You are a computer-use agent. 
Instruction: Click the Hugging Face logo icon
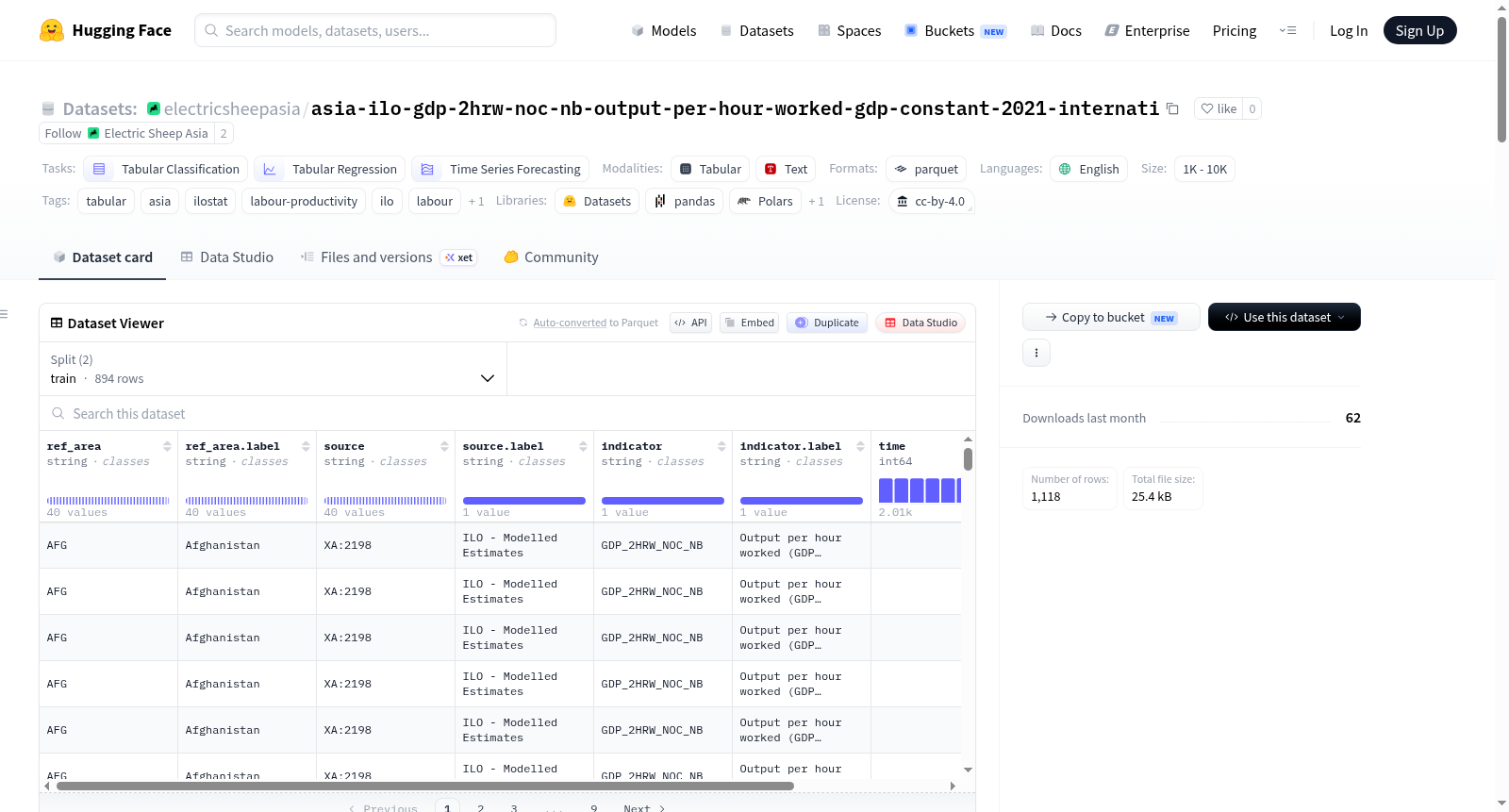tap(52, 30)
